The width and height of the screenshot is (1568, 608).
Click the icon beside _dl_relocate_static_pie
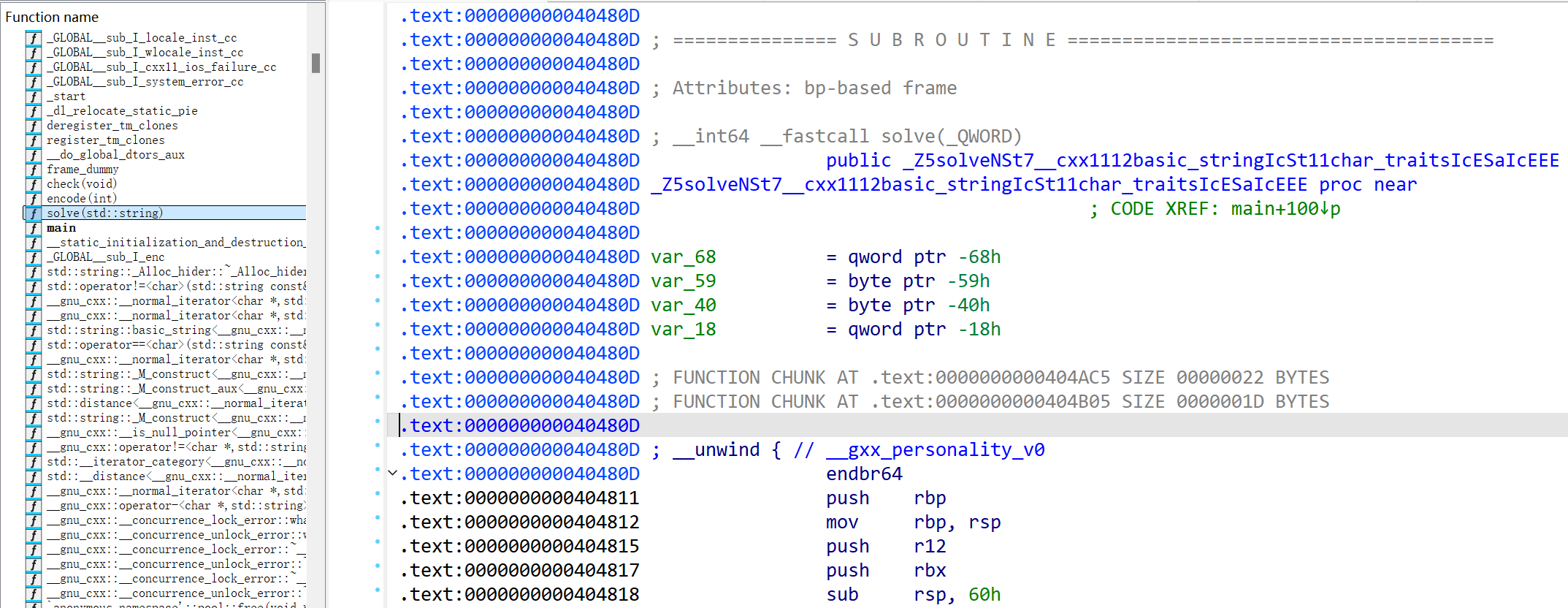coord(33,111)
